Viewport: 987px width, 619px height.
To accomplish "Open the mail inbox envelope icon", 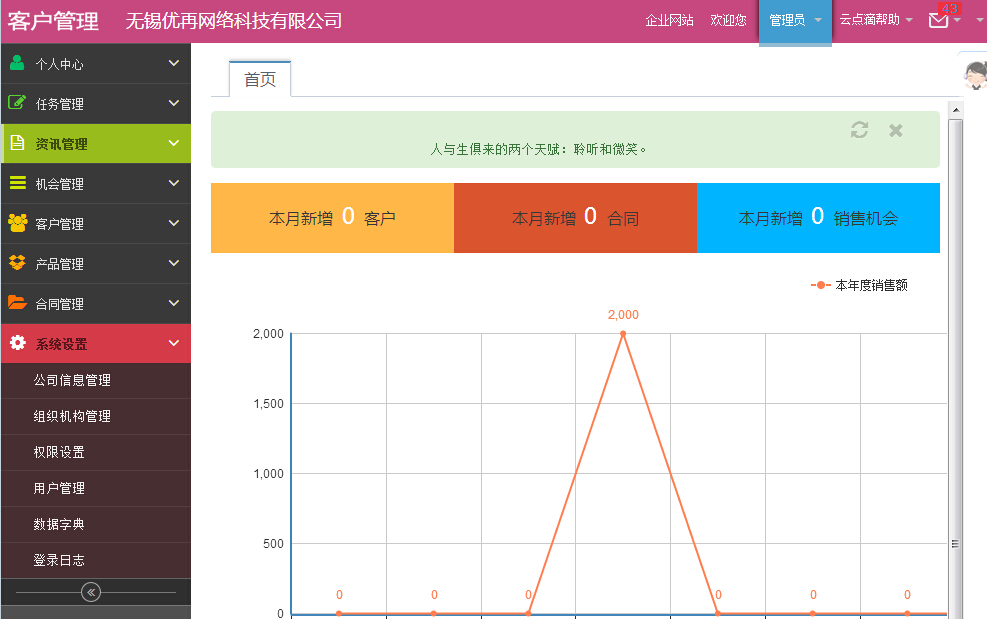I will (x=938, y=20).
